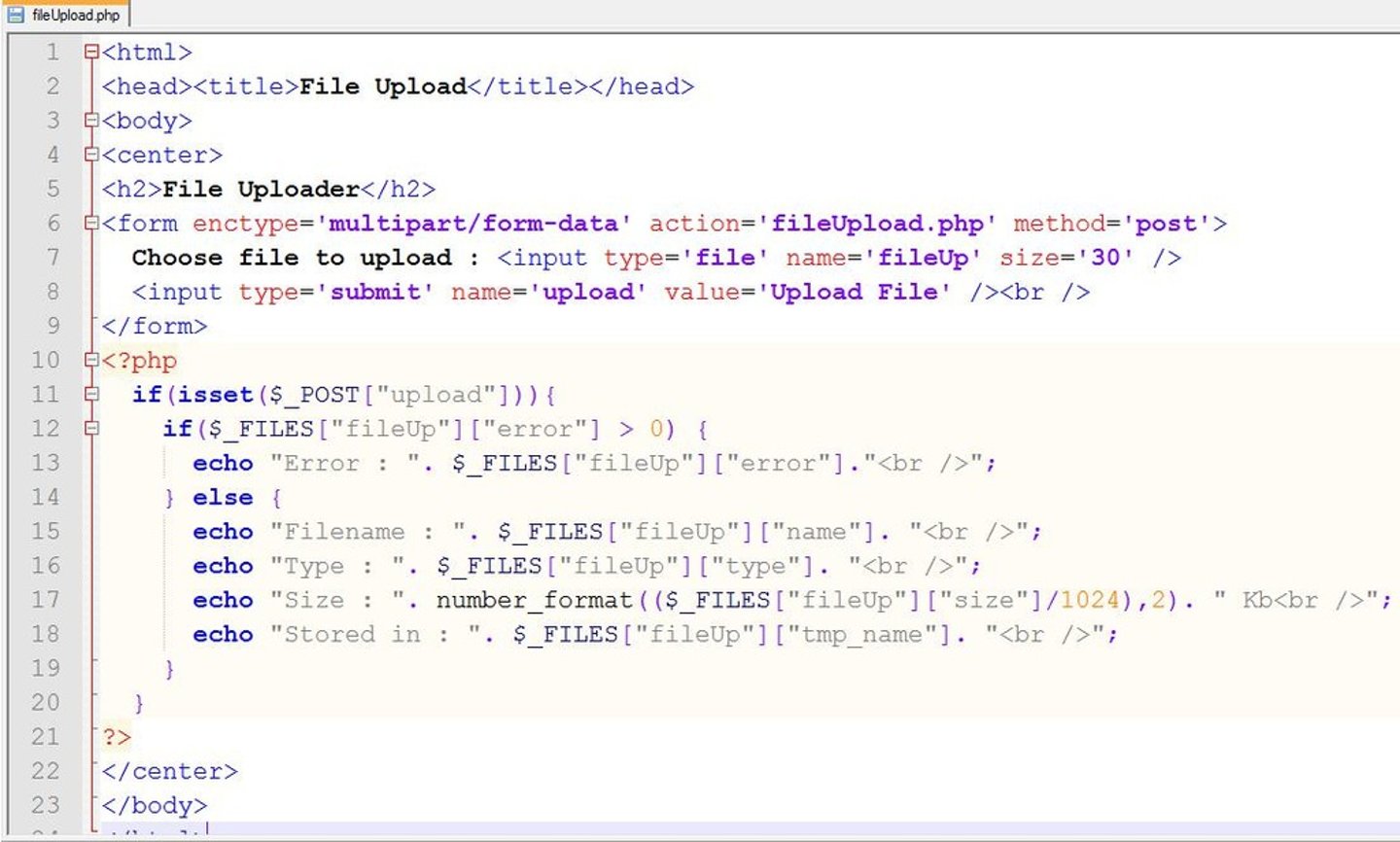This screenshot has width=1400, height=842.
Task: Click the echo keyword on line 18
Action: [223, 634]
